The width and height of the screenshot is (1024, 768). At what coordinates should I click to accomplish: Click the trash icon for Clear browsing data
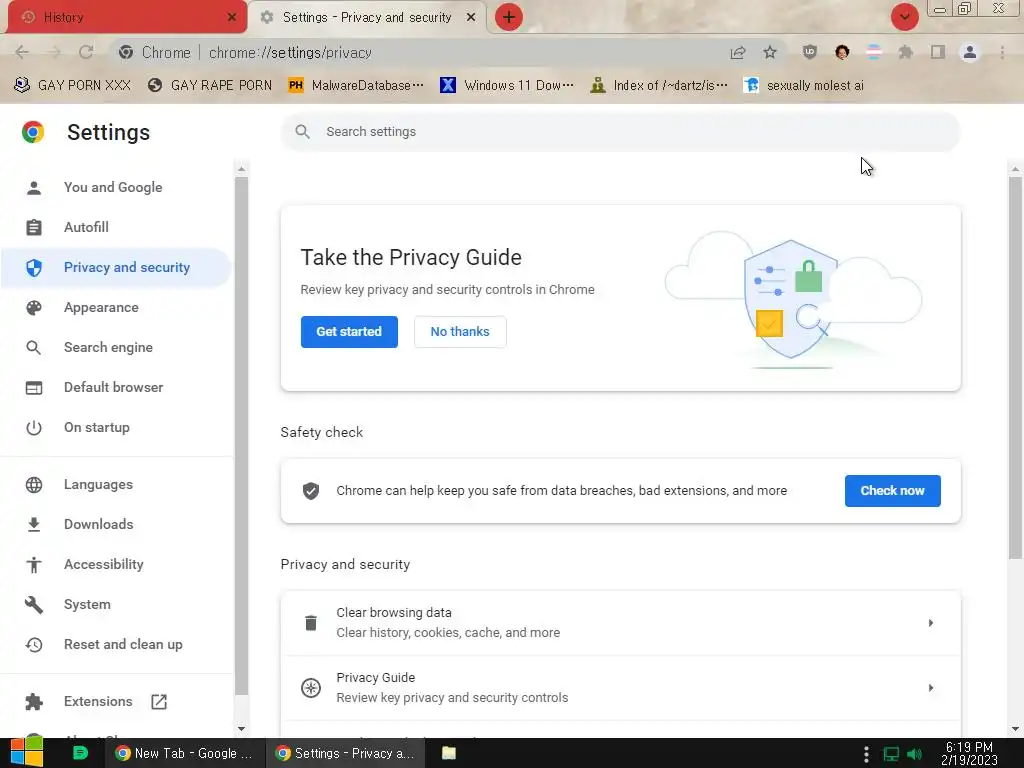pyautogui.click(x=311, y=623)
